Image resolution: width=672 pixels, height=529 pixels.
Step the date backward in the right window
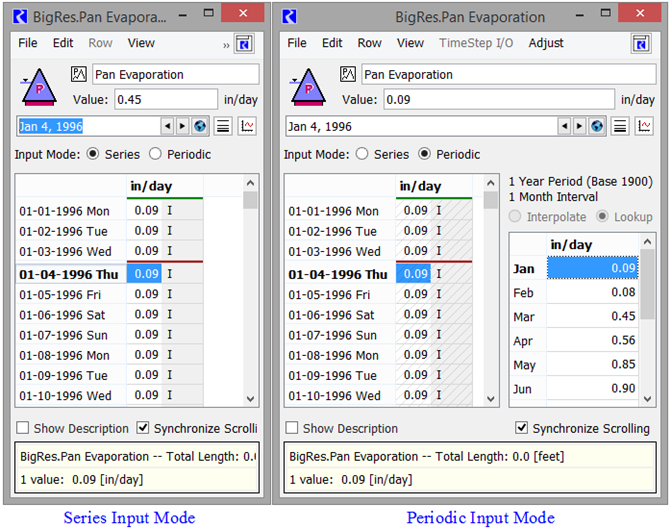coord(565,126)
